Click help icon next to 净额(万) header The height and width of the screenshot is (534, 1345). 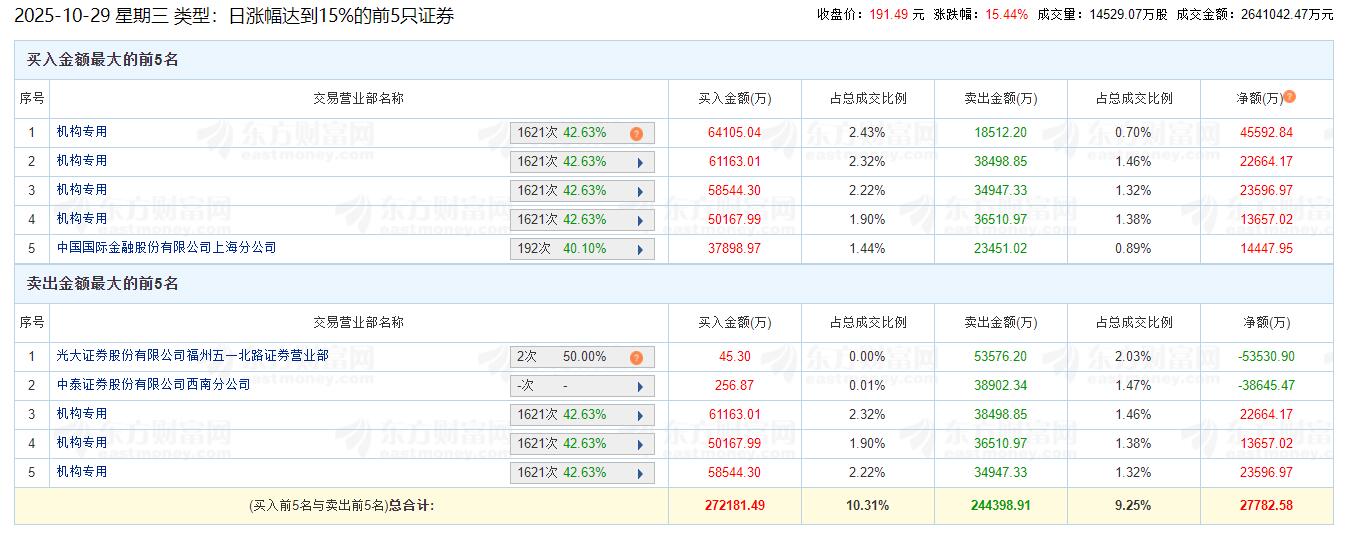[x=1289, y=97]
